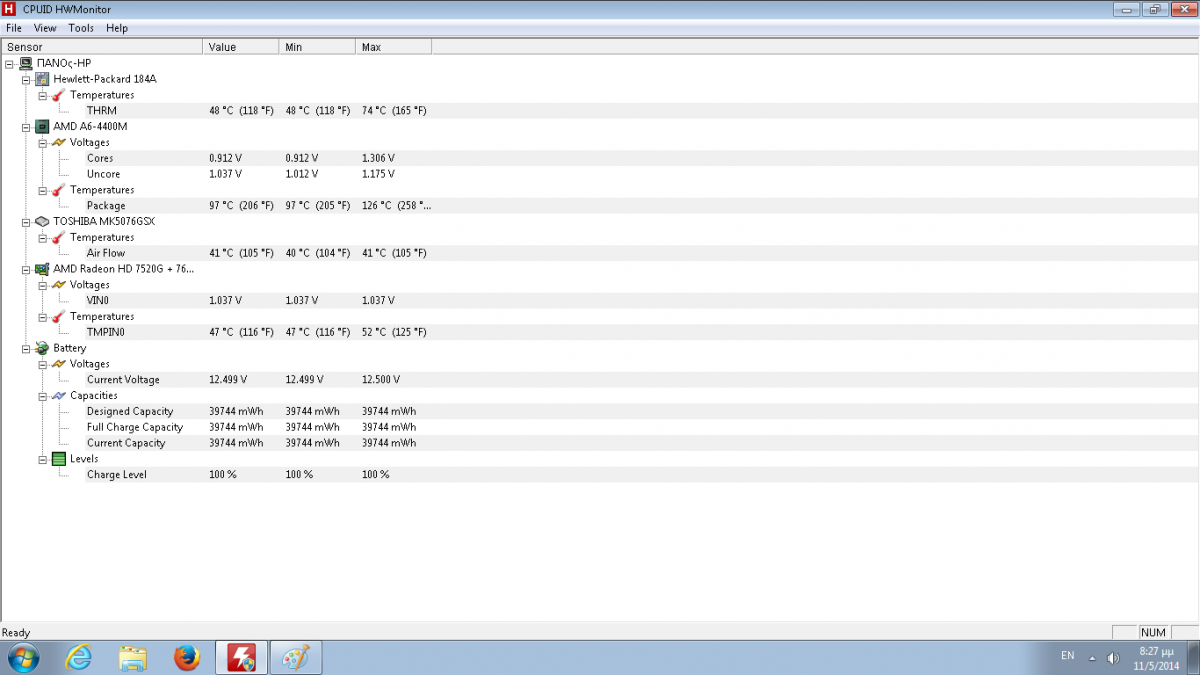1200x675 pixels.
Task: Click the Value column header
Action: 241,47
